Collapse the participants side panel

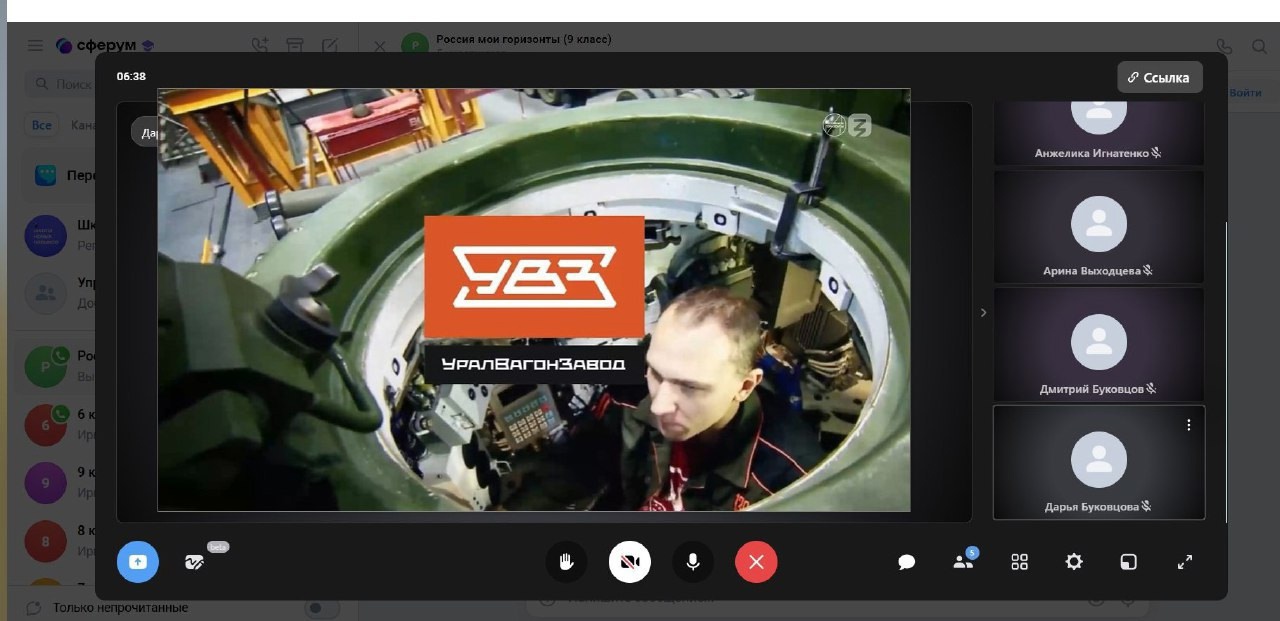point(983,312)
